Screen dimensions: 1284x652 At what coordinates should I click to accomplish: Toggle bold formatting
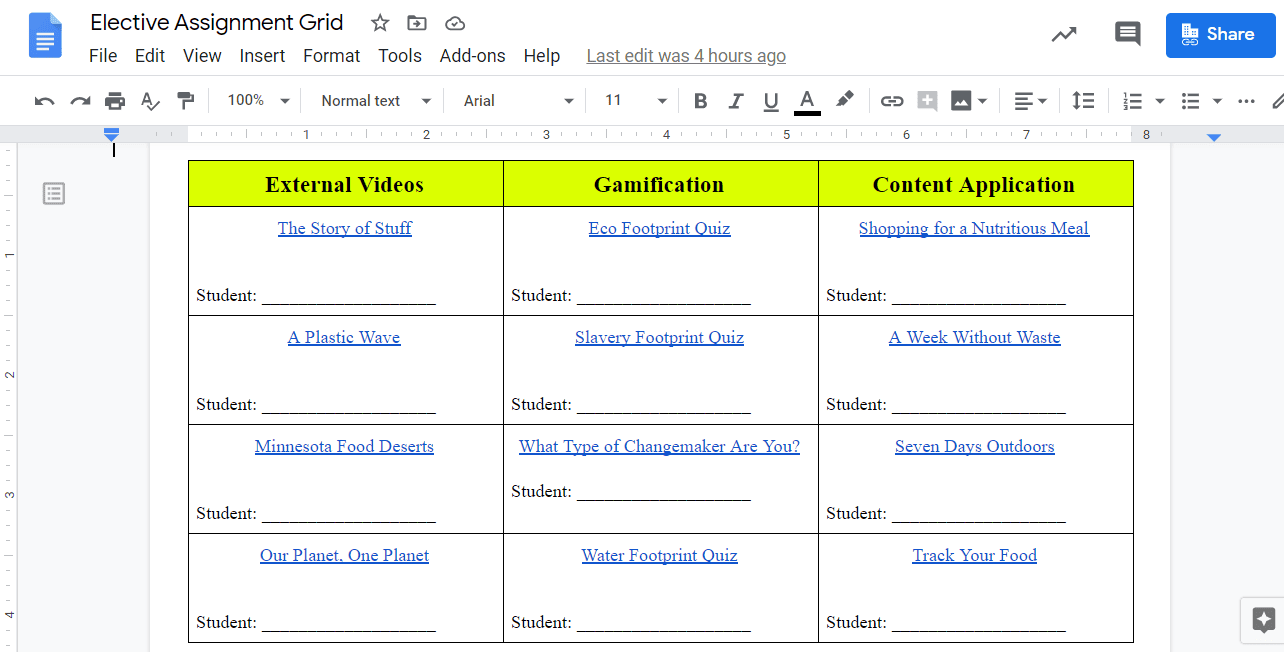tap(700, 101)
